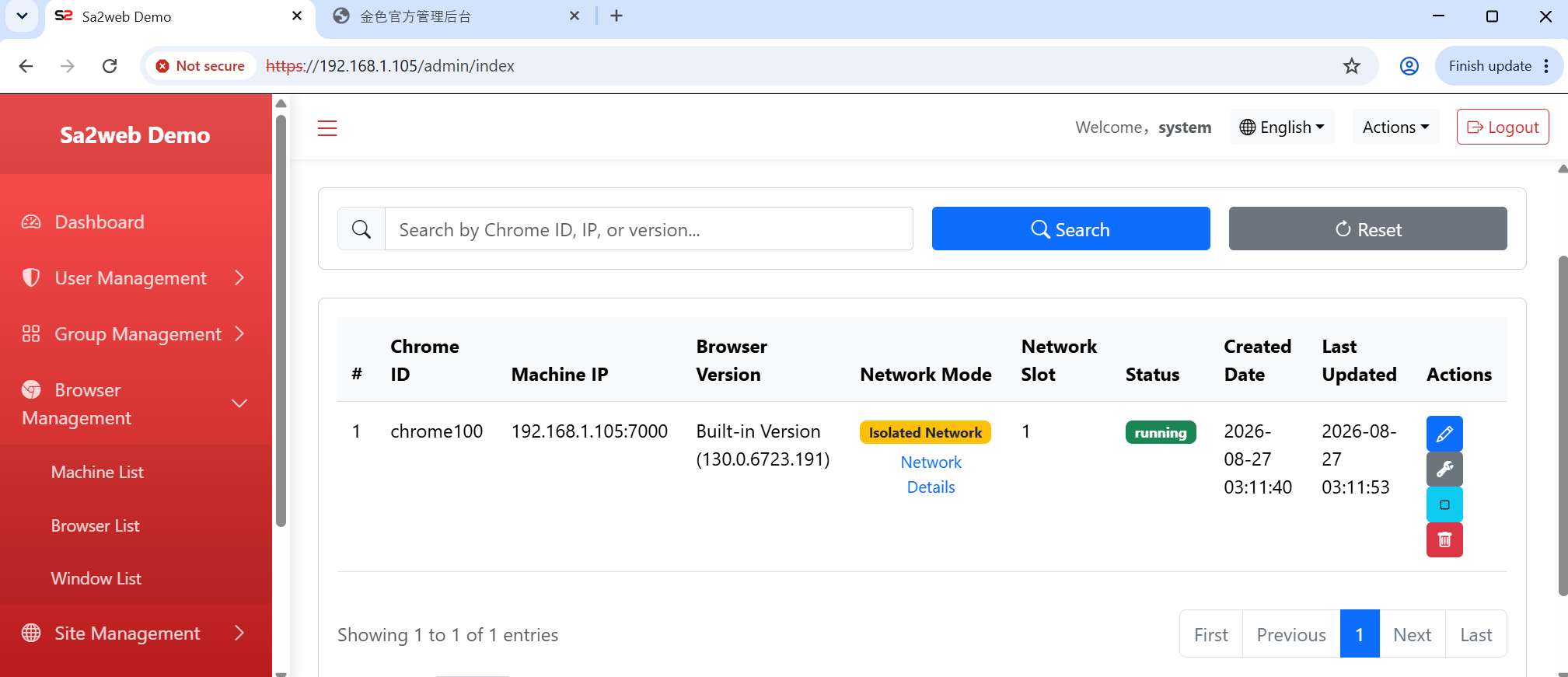Click the magnifier icon beside the search field
Image resolution: width=1568 pixels, height=677 pixels.
pos(361,229)
